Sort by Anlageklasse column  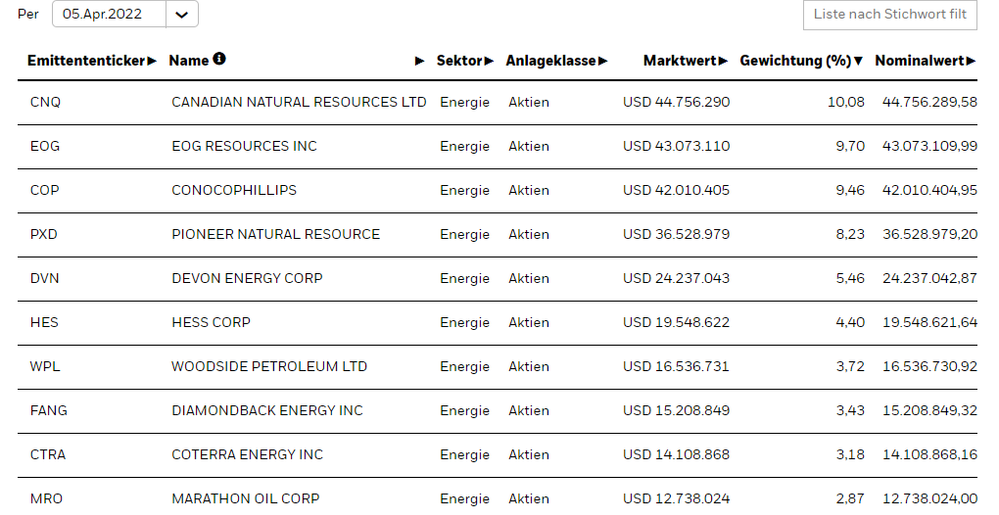tap(556, 61)
